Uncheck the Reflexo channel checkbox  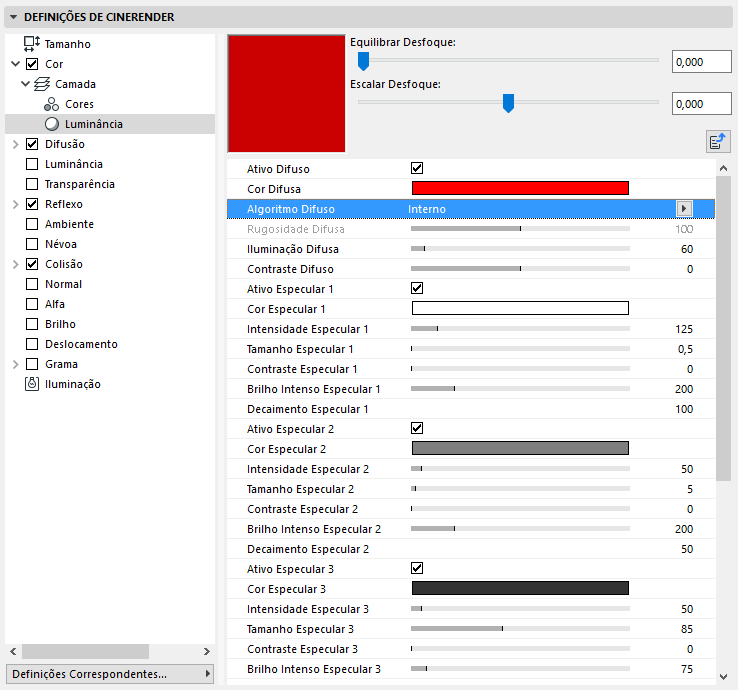point(32,204)
